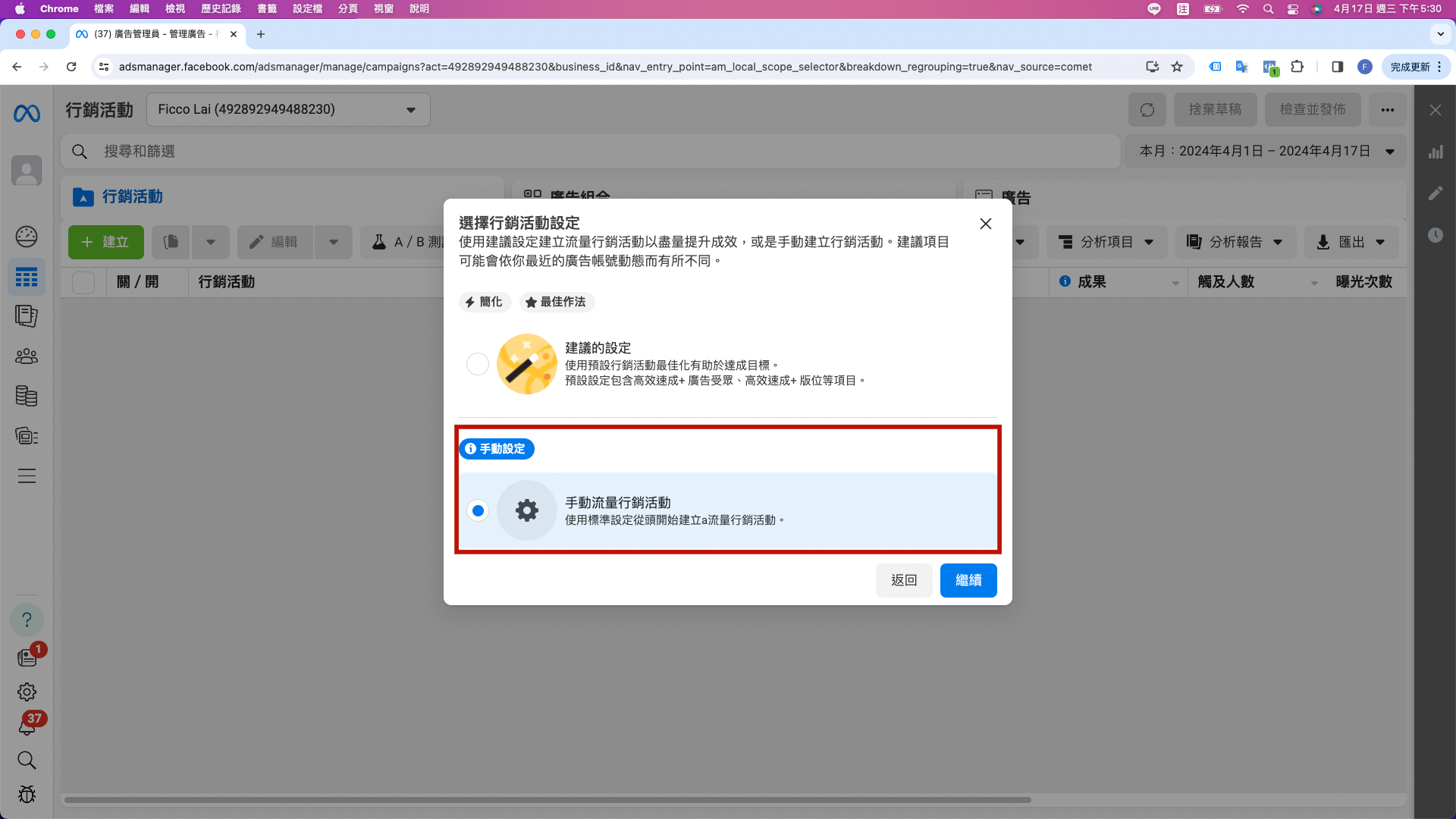Image resolution: width=1456 pixels, height=819 pixels.
Task: Click the 最佳作法 tag chip
Action: click(x=557, y=302)
